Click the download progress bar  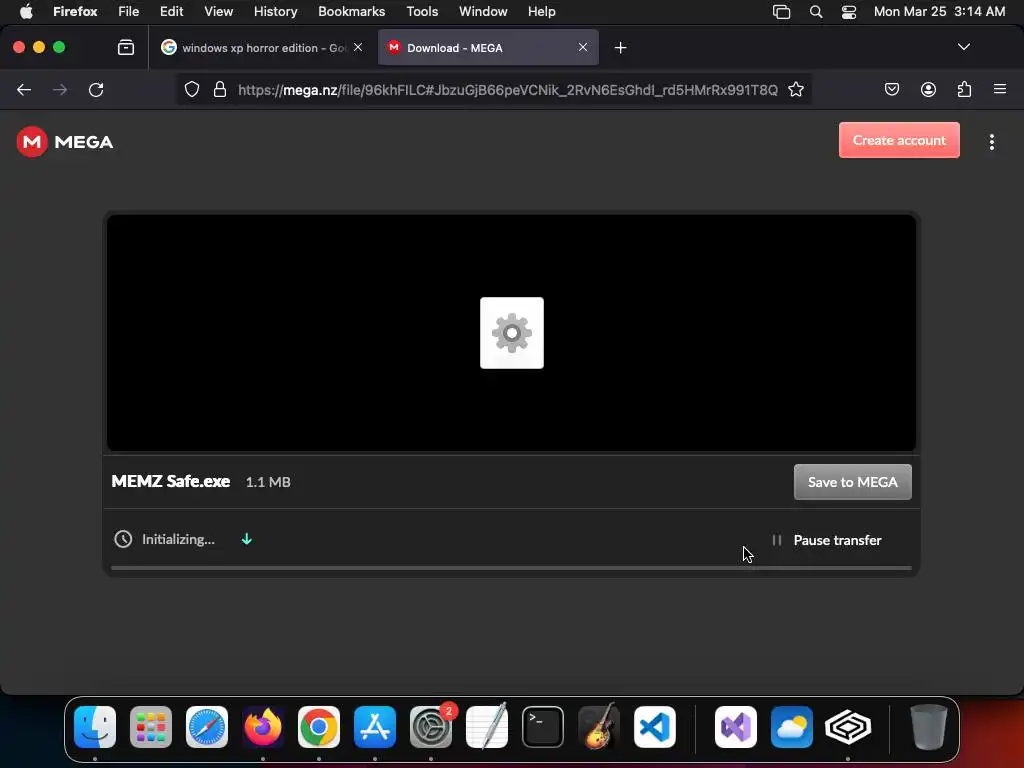511,568
